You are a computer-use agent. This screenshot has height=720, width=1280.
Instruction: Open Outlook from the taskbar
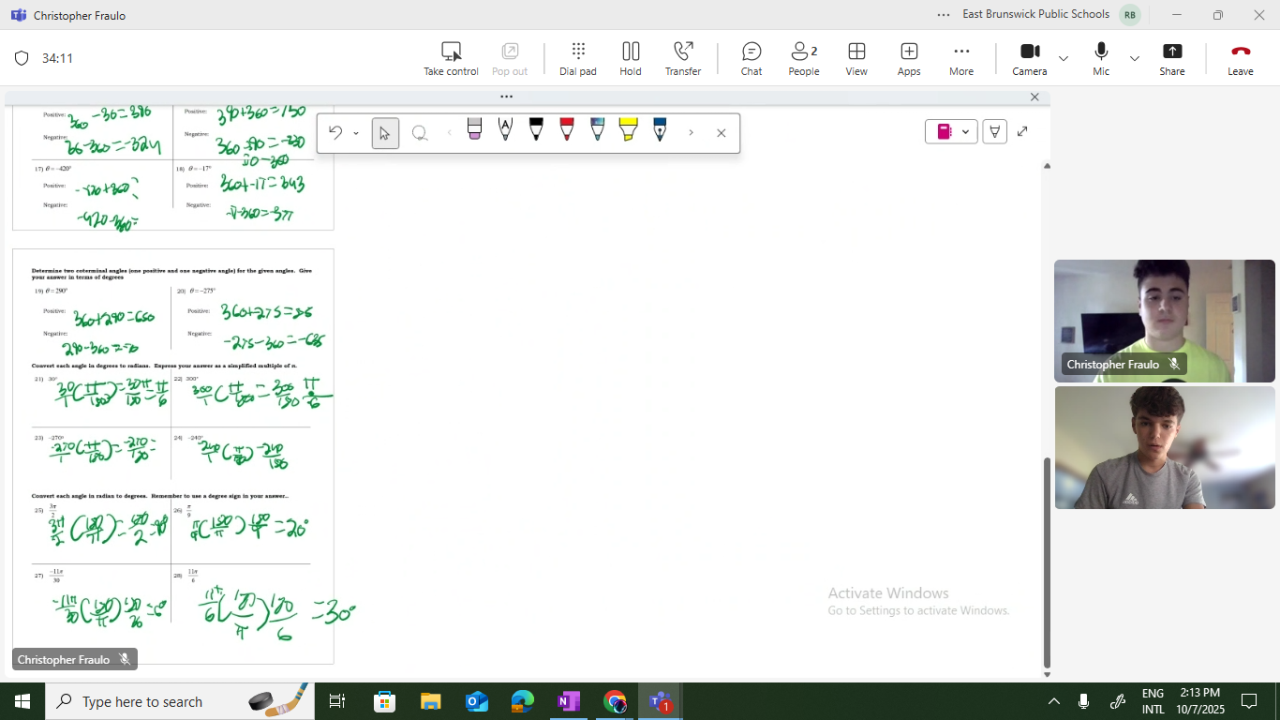tap(477, 701)
